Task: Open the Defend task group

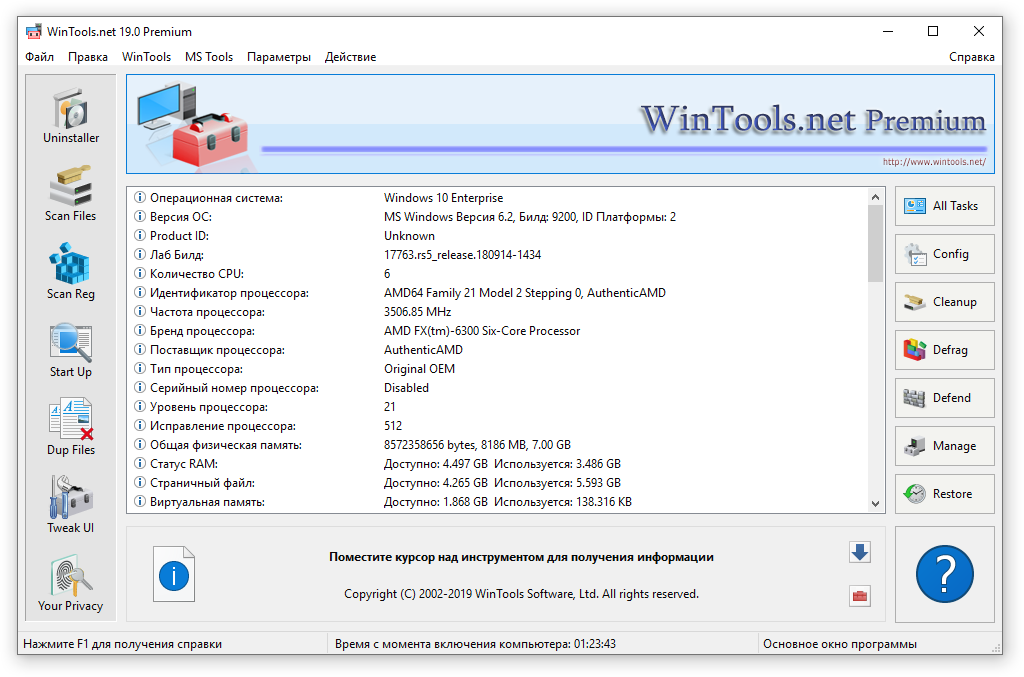Action: point(944,398)
